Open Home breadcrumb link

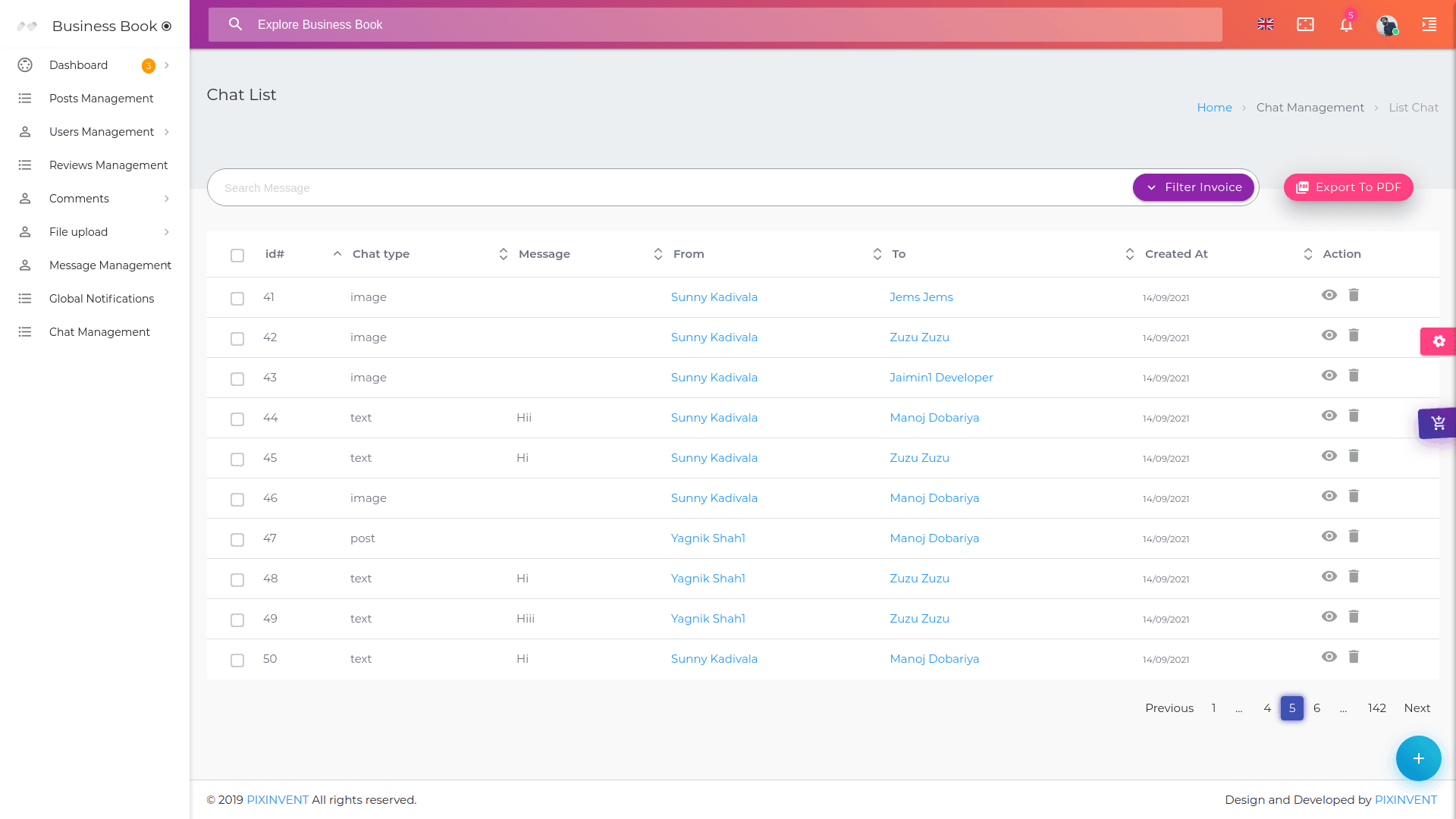[x=1214, y=108]
